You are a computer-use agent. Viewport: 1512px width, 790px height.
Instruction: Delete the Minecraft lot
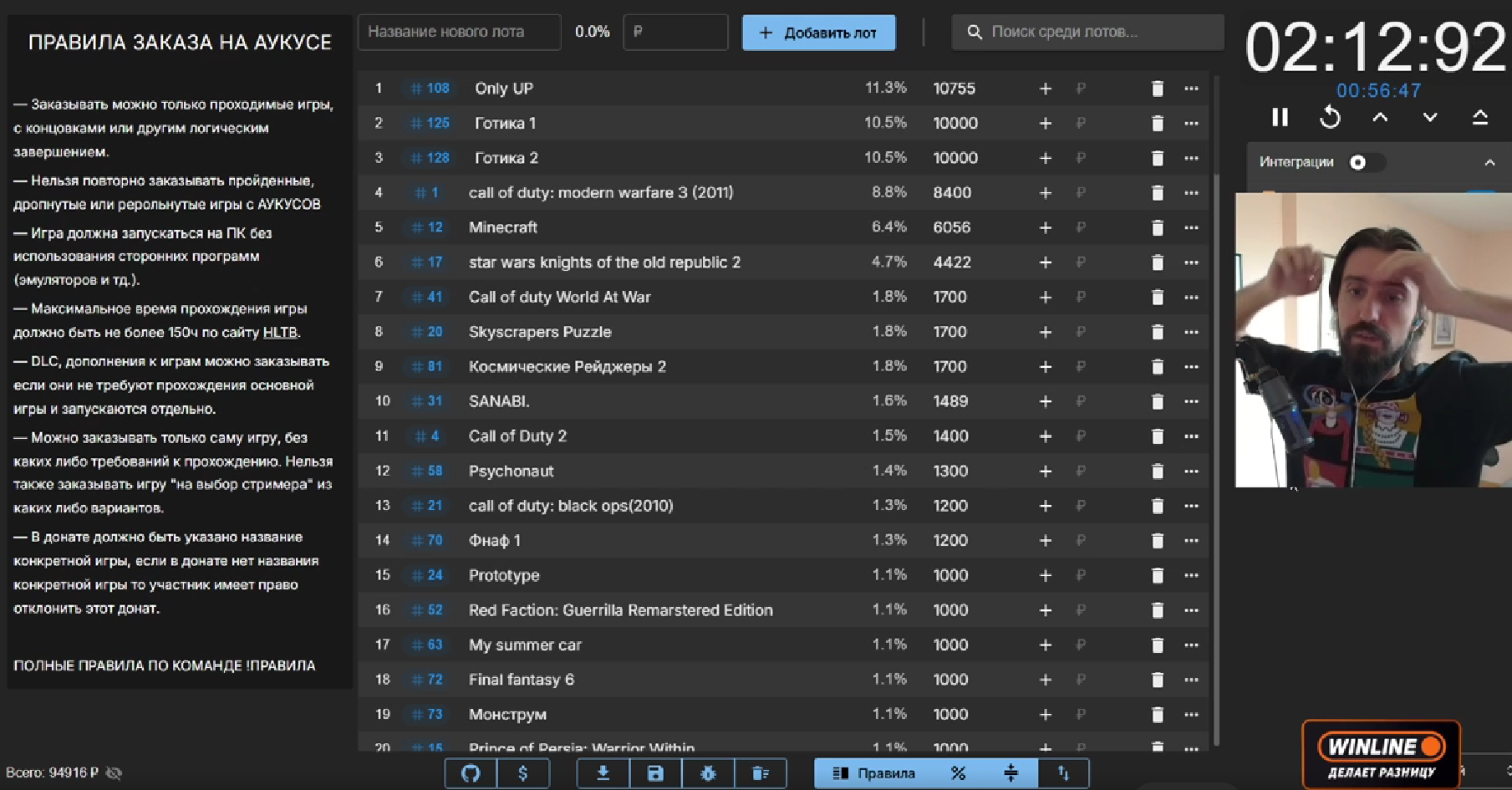pyautogui.click(x=1158, y=227)
